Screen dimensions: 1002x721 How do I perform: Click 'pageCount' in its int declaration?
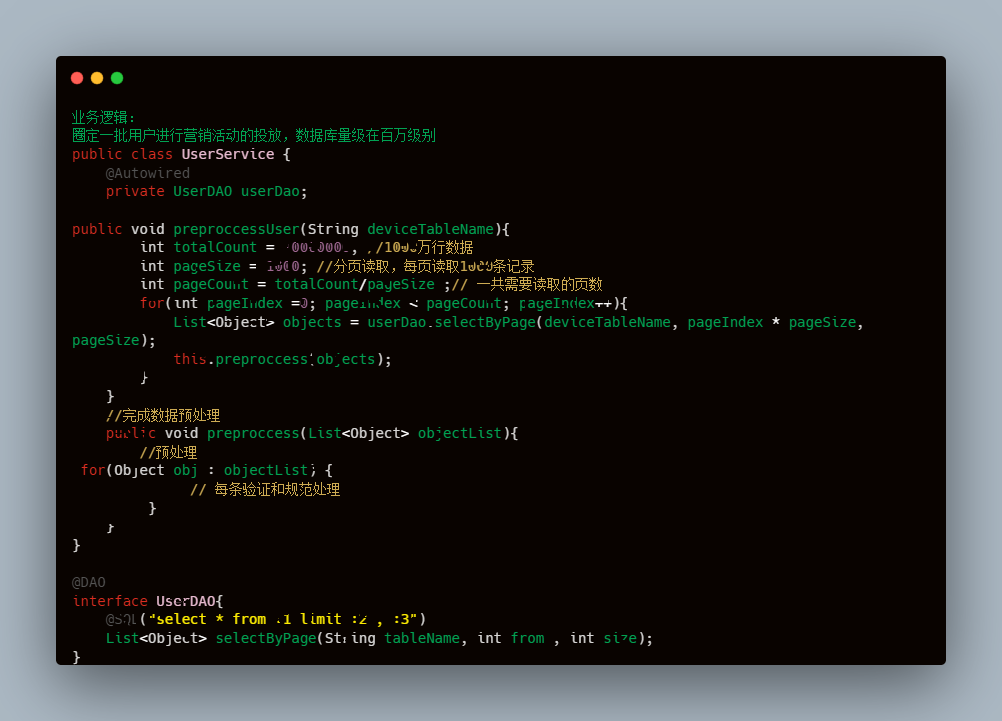click(211, 284)
